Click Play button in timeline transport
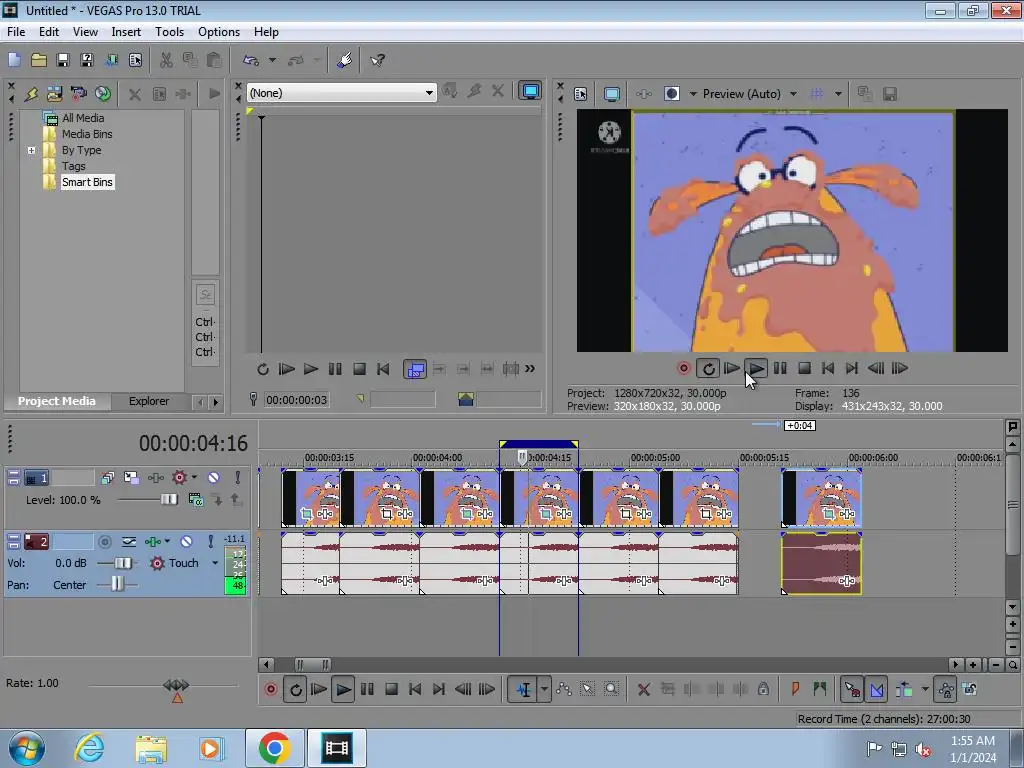This screenshot has width=1024, height=768. point(343,689)
